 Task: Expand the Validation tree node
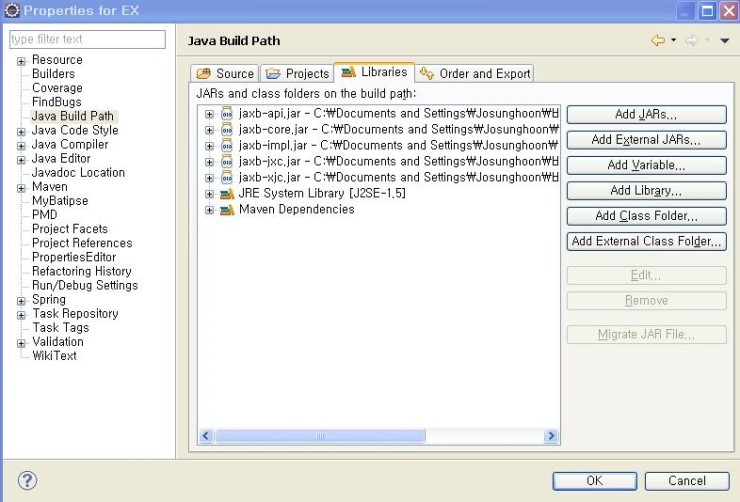click(21, 343)
